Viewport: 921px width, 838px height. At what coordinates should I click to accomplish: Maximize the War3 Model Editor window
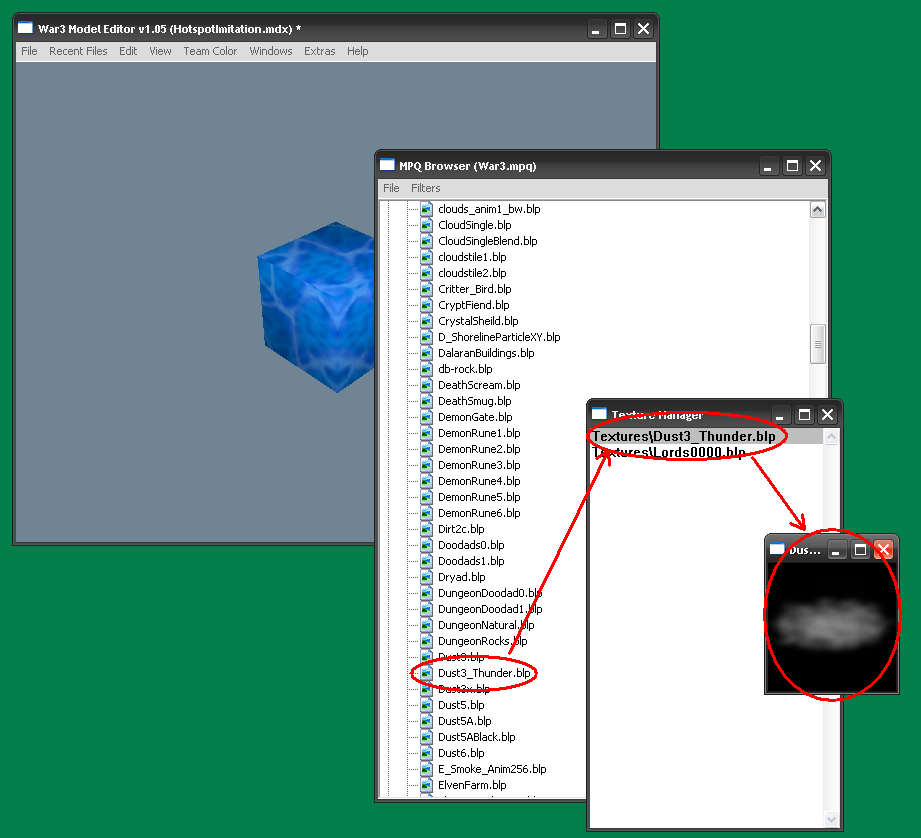(620, 29)
